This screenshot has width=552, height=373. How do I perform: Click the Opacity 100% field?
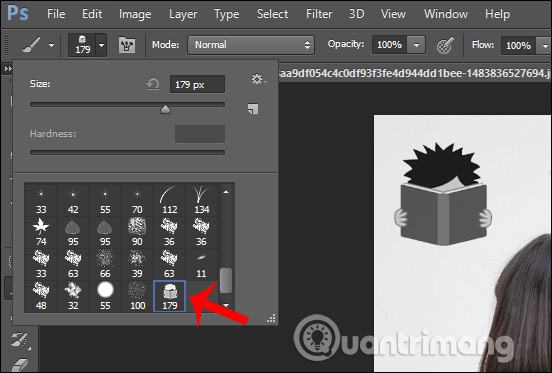389,45
